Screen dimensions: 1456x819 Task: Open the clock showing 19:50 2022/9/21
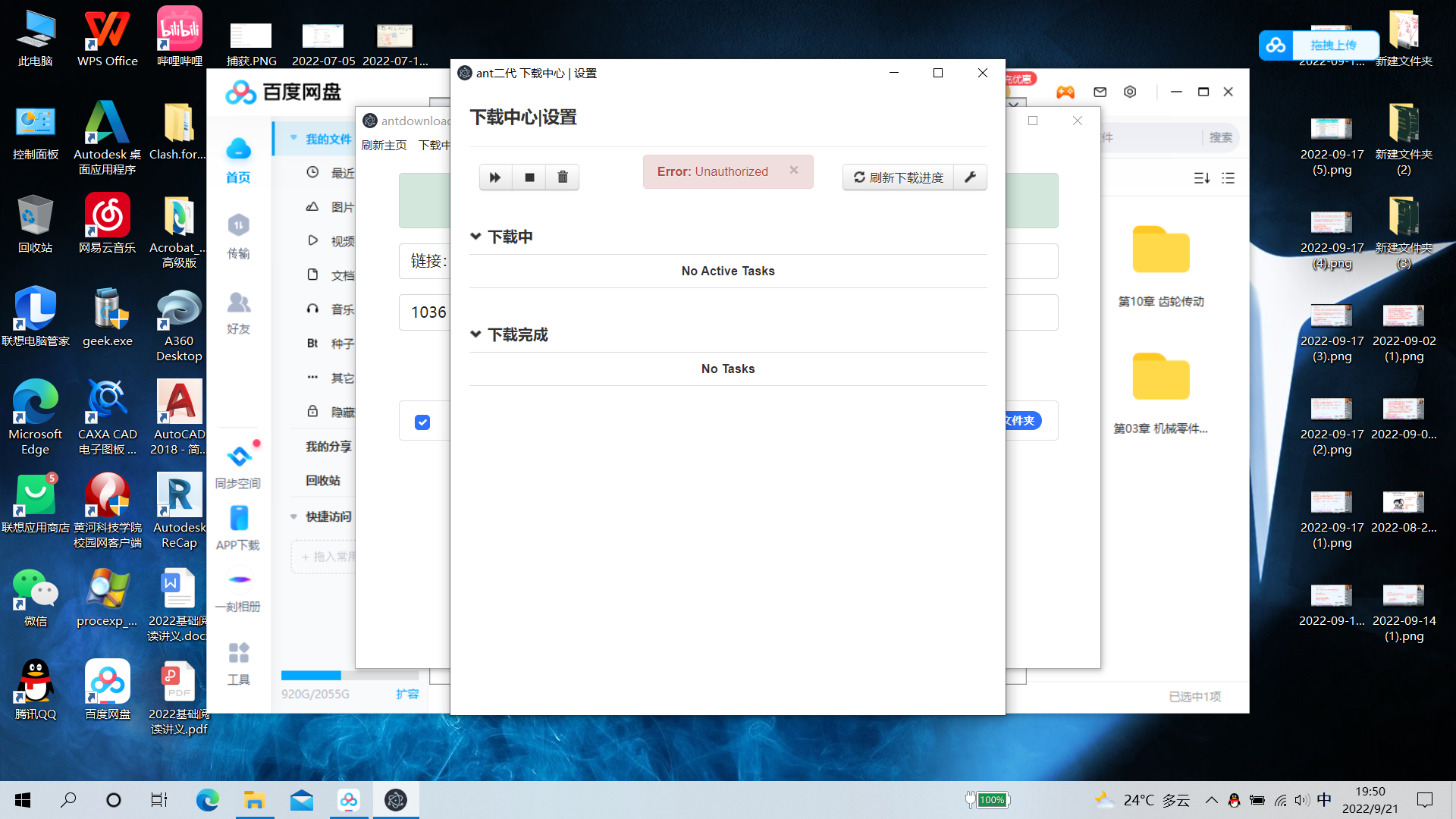pyautogui.click(x=1370, y=800)
